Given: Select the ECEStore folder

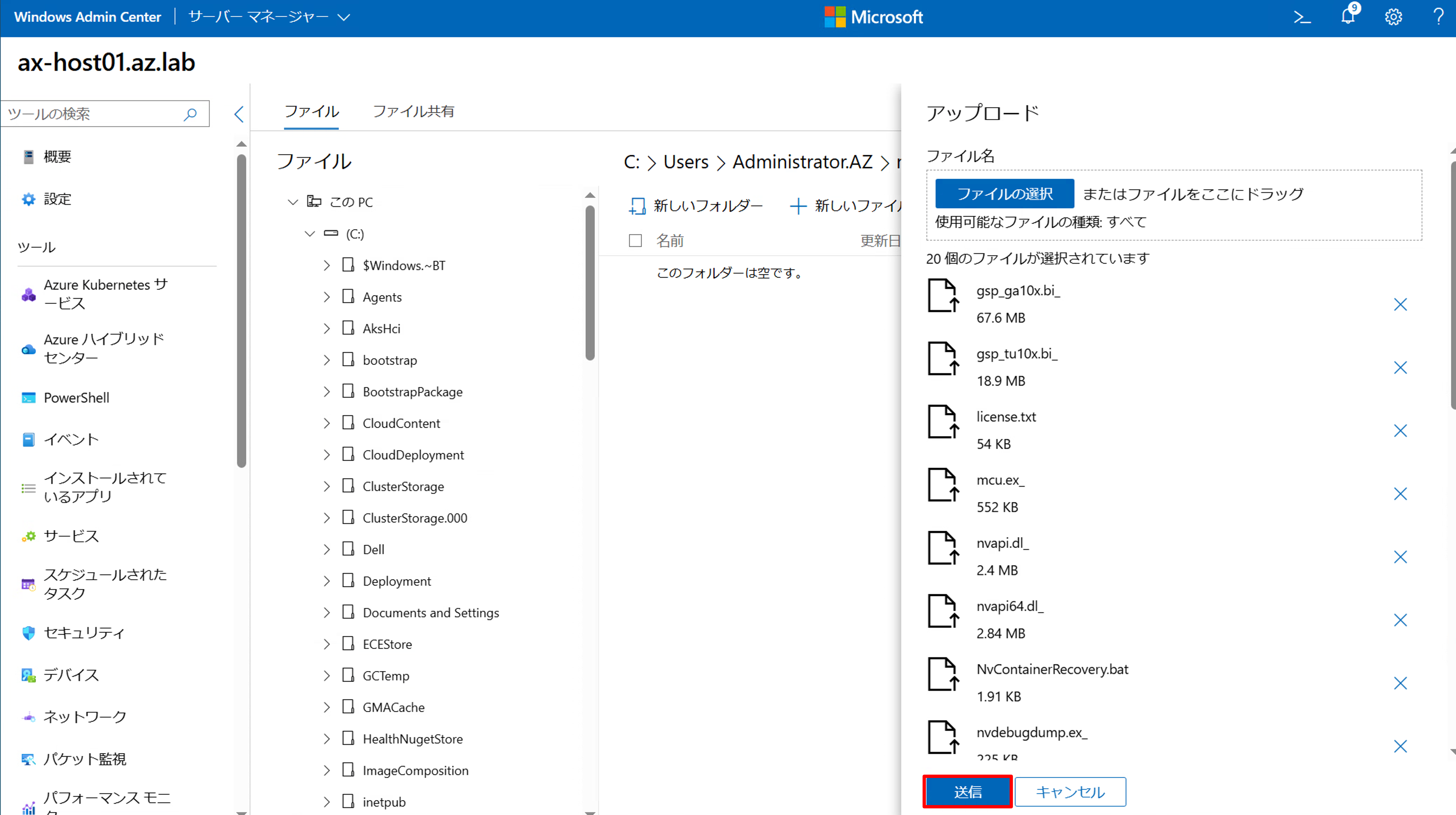Looking at the screenshot, I should point(387,644).
